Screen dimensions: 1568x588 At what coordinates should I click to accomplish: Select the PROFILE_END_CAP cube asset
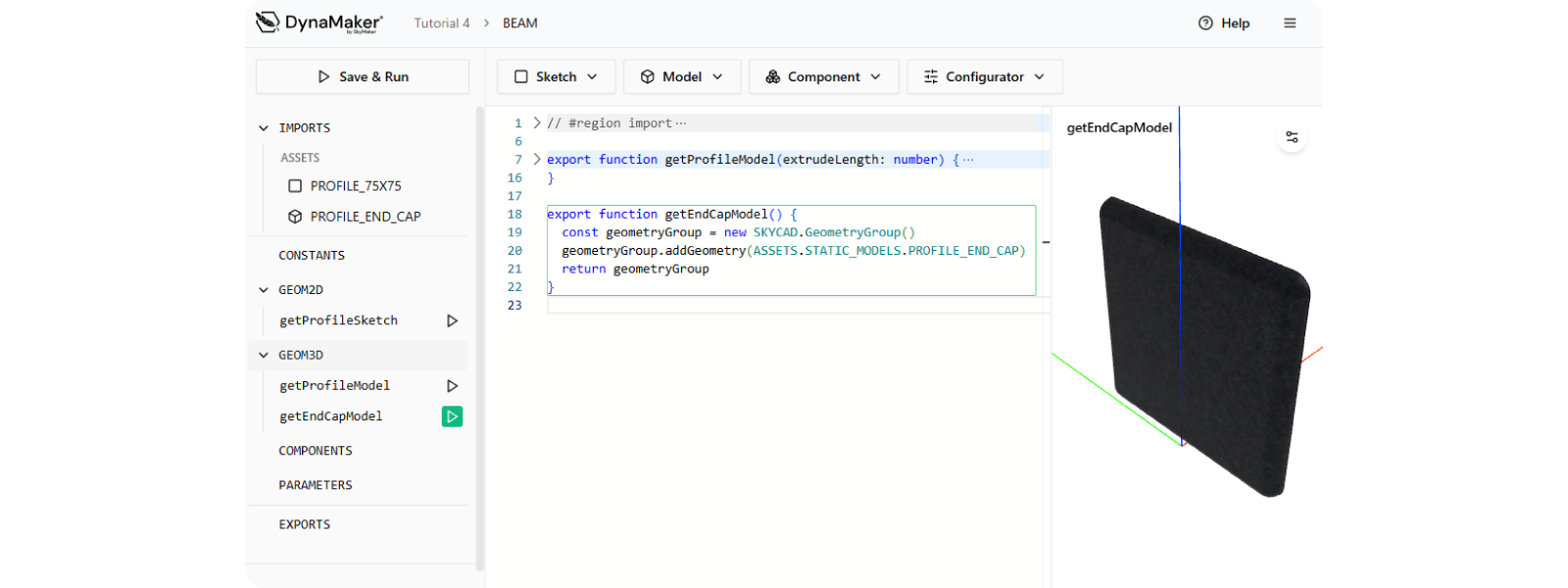(365, 217)
